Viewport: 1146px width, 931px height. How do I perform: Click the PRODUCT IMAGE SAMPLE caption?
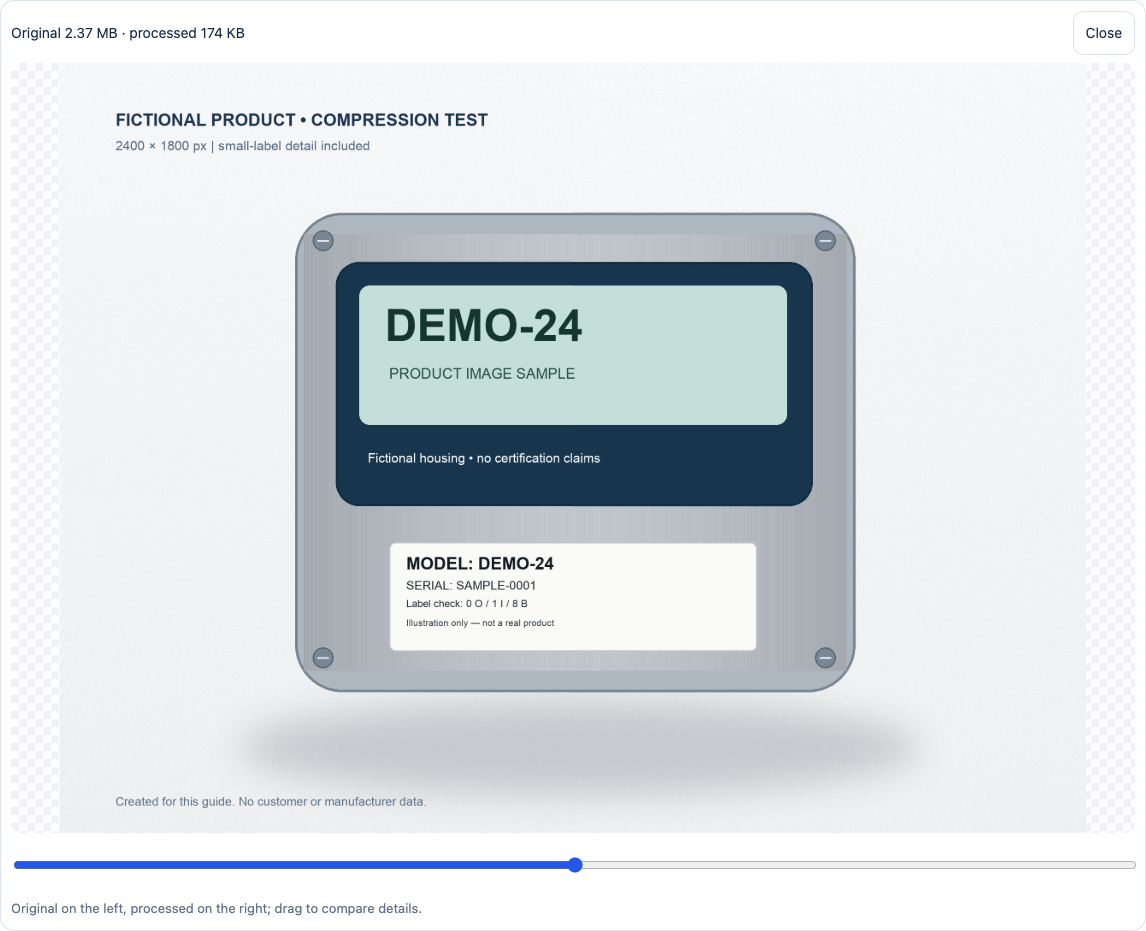click(x=482, y=373)
